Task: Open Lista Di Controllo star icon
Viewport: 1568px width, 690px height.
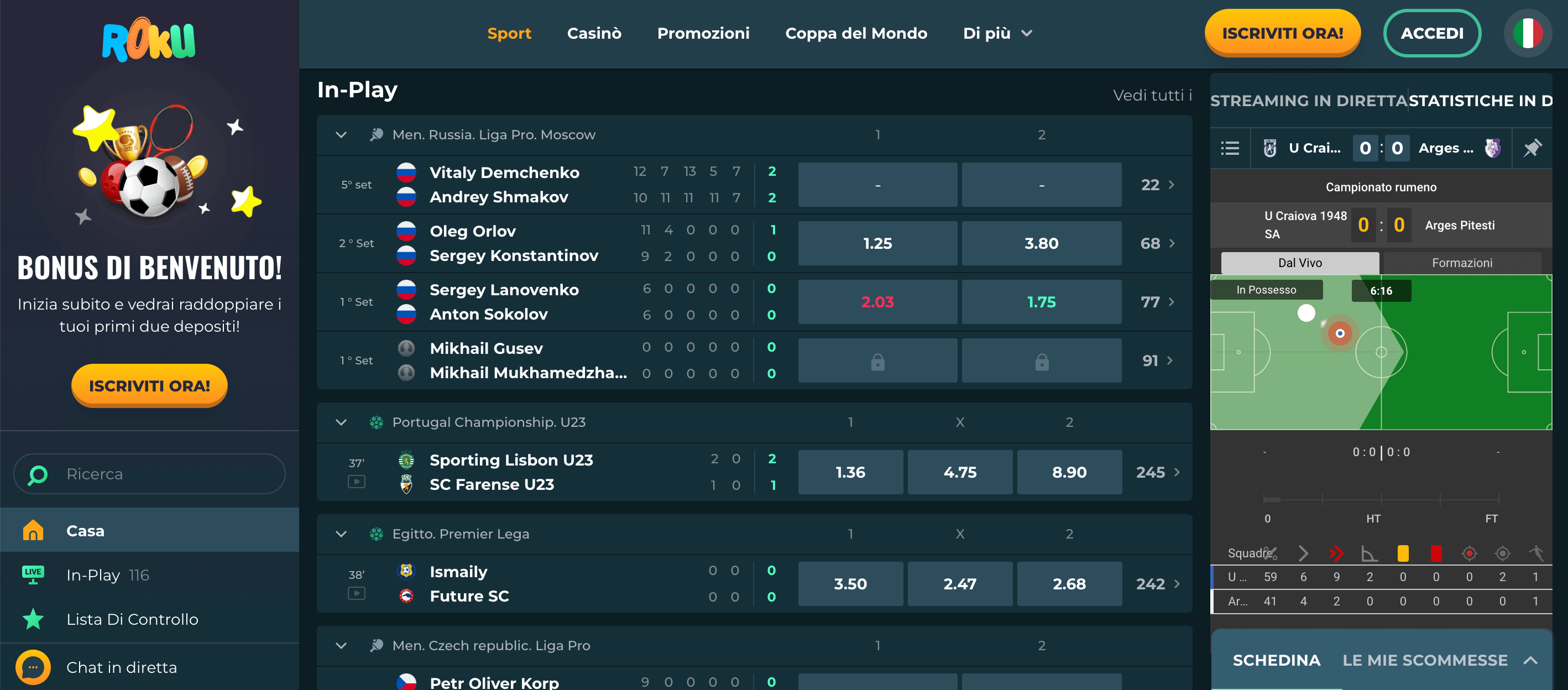Action: coord(33,619)
